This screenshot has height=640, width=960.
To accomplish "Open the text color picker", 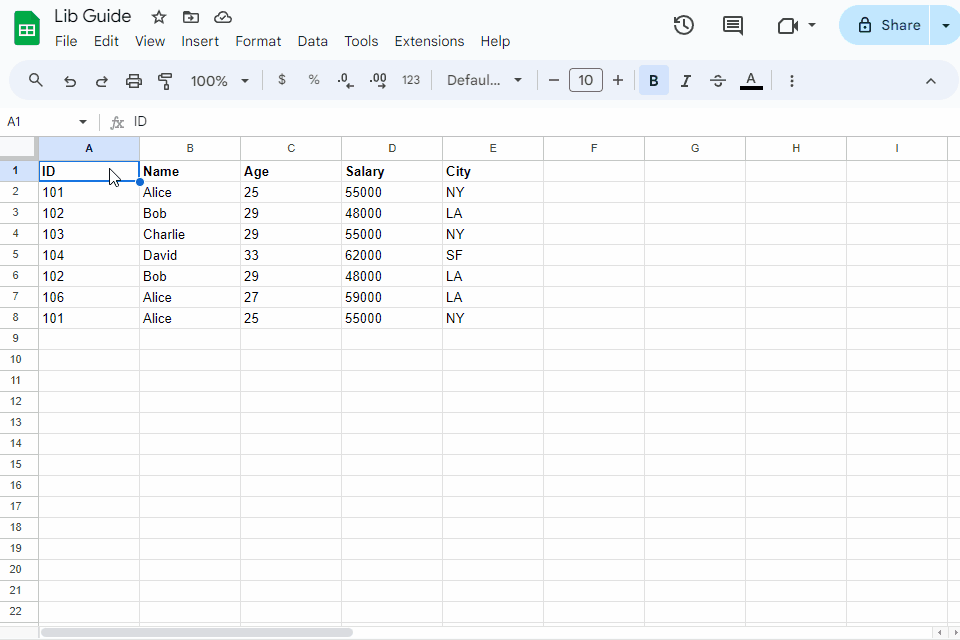I will pyautogui.click(x=751, y=80).
